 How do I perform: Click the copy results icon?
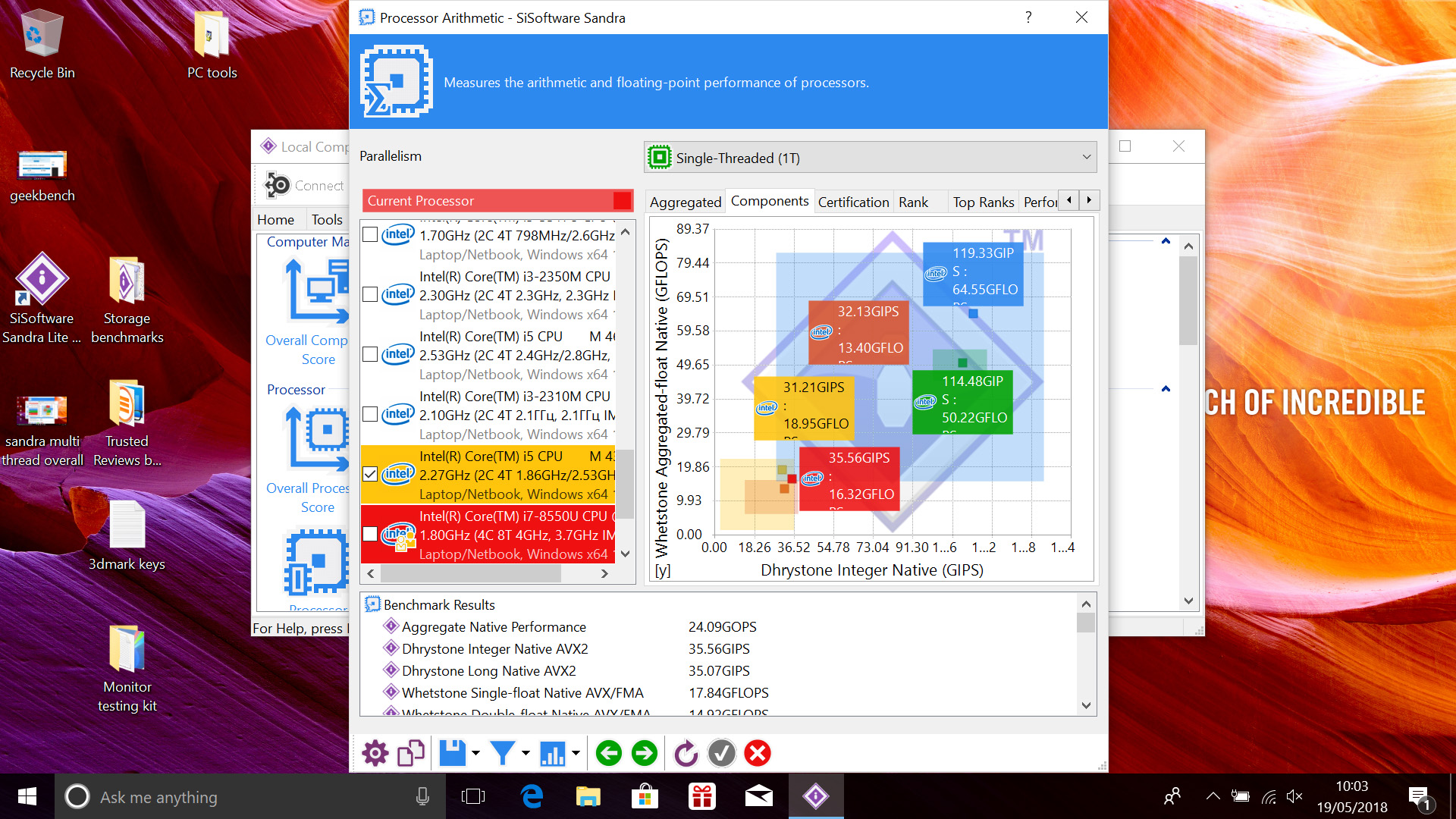pos(410,753)
